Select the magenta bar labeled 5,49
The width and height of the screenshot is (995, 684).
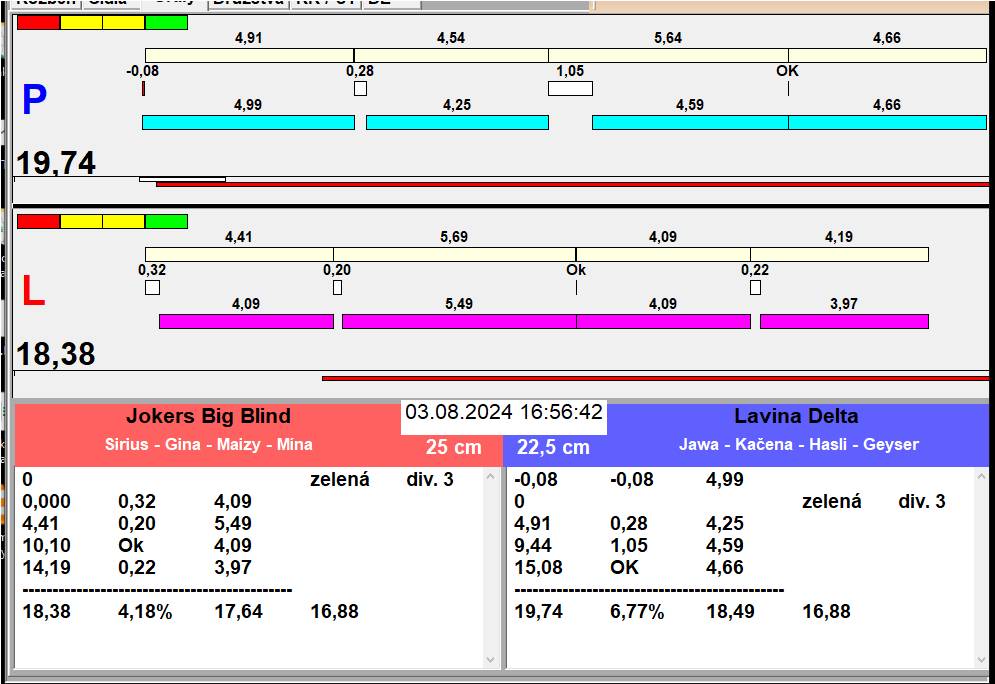click(x=459, y=321)
